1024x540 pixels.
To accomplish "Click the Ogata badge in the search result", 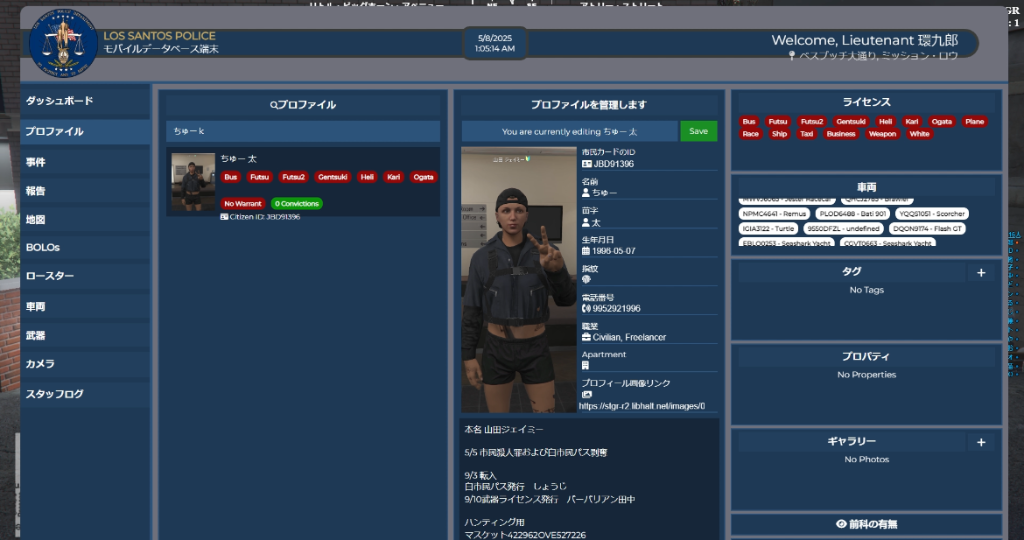I will tap(423, 177).
